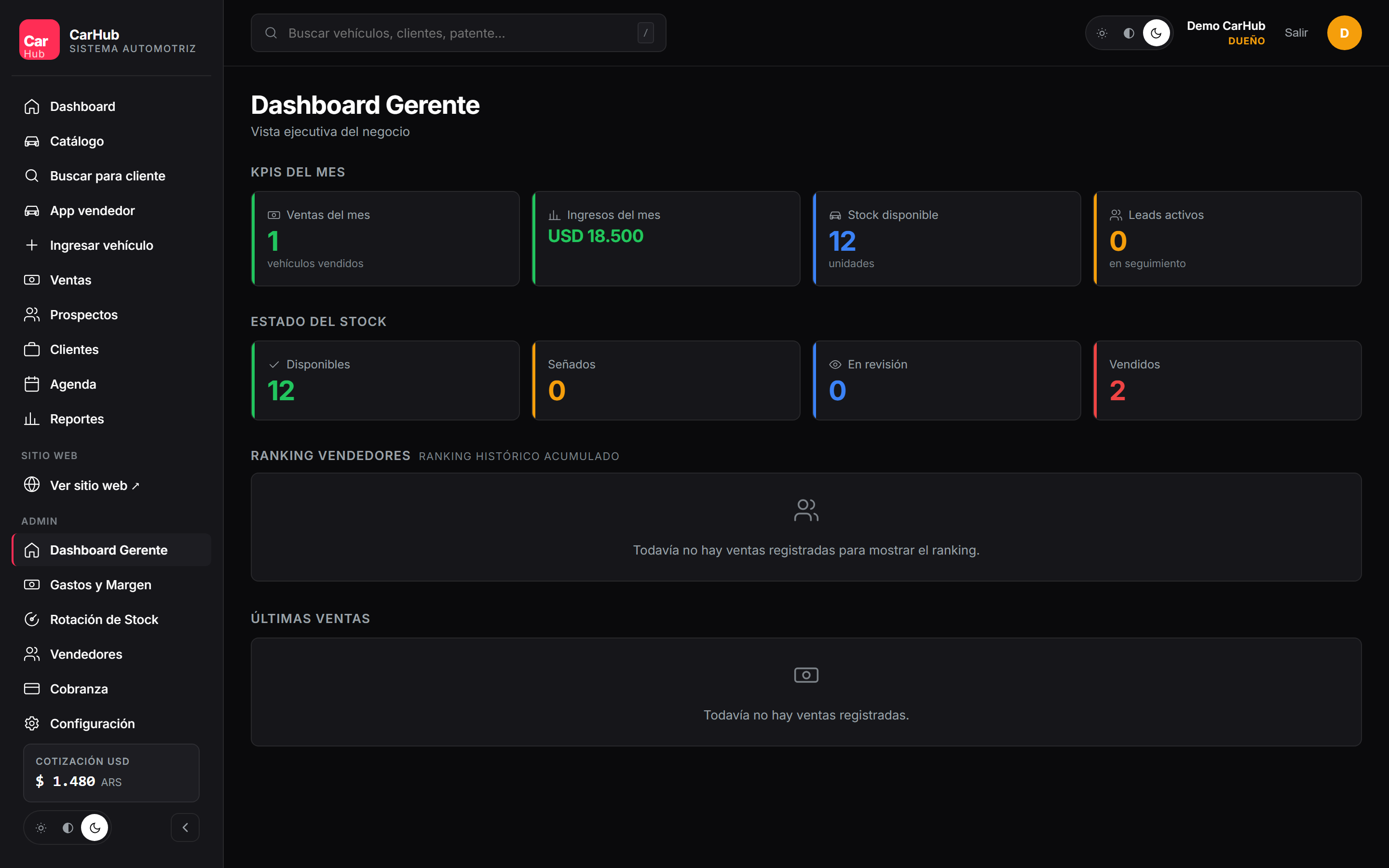Click the car icon on Stock disponible card
The height and width of the screenshot is (868, 1389).
pos(835,215)
